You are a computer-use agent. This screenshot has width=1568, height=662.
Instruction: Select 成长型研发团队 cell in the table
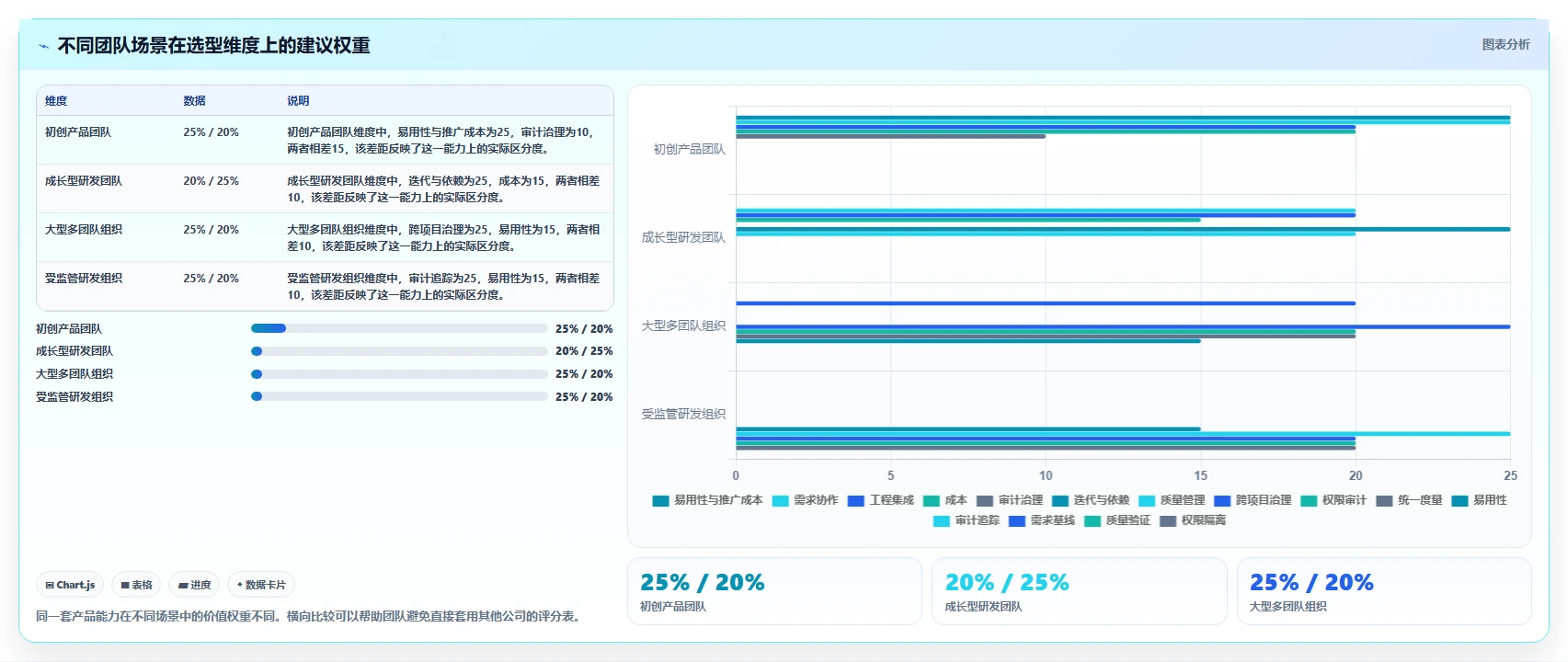pyautogui.click(x=84, y=181)
